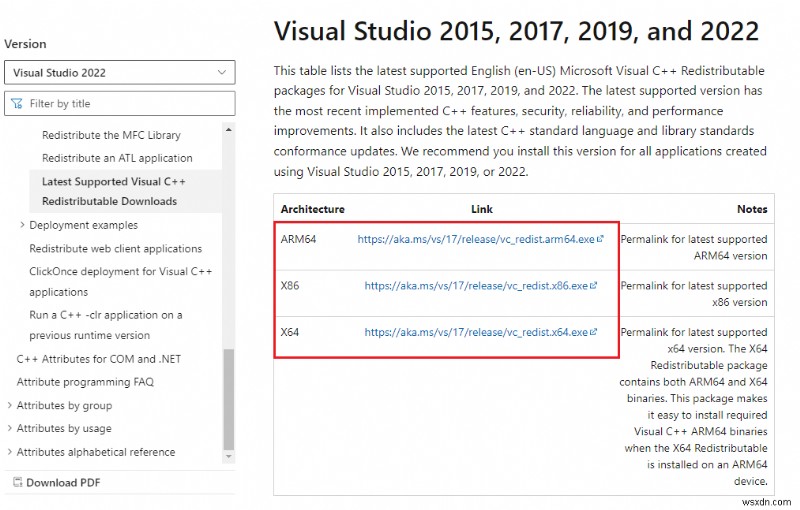
Task: Click external link icon after x86.exe link
Action: (593, 285)
